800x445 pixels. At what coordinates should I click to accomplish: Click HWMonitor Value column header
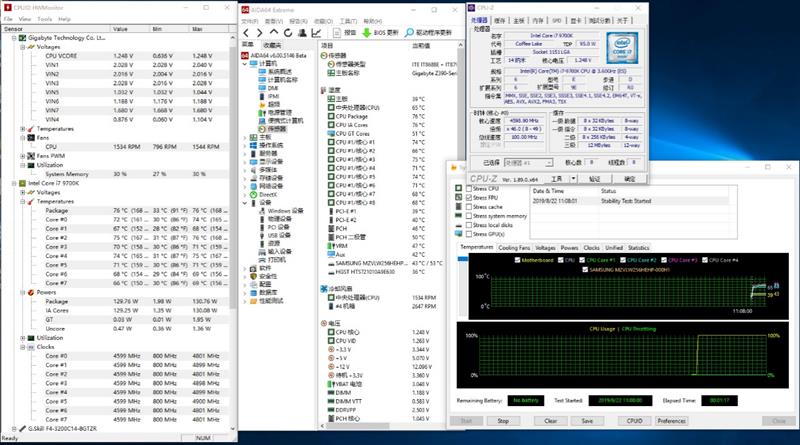(130, 29)
